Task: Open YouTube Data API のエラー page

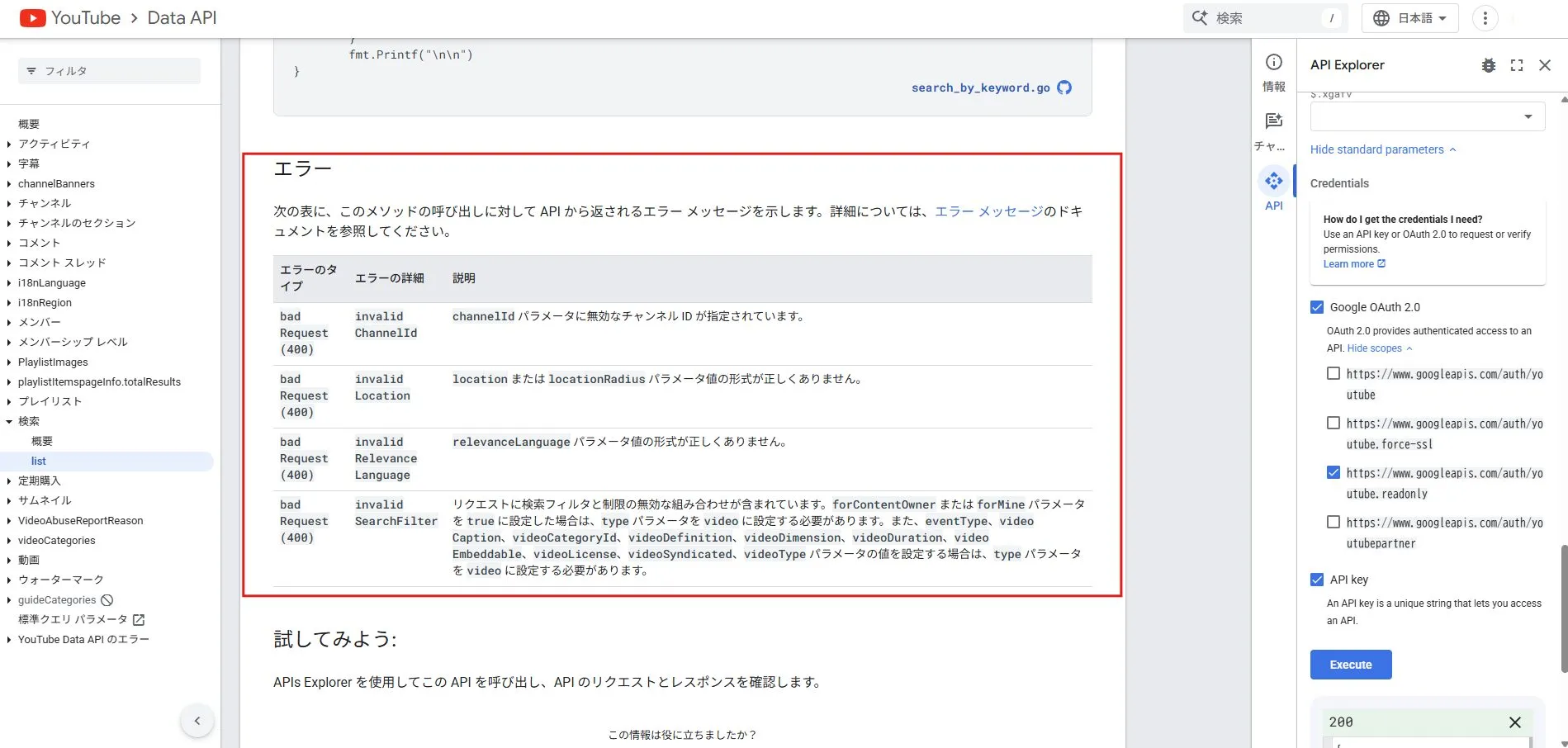Action: pos(83,640)
